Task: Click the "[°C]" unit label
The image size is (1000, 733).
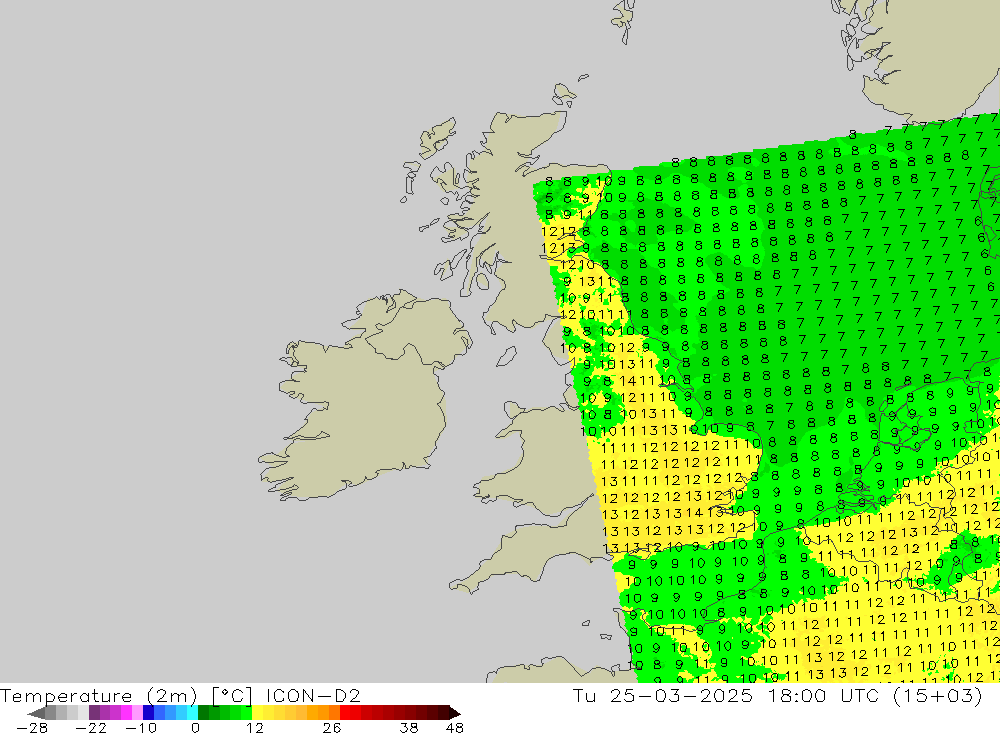Action: tap(232, 696)
